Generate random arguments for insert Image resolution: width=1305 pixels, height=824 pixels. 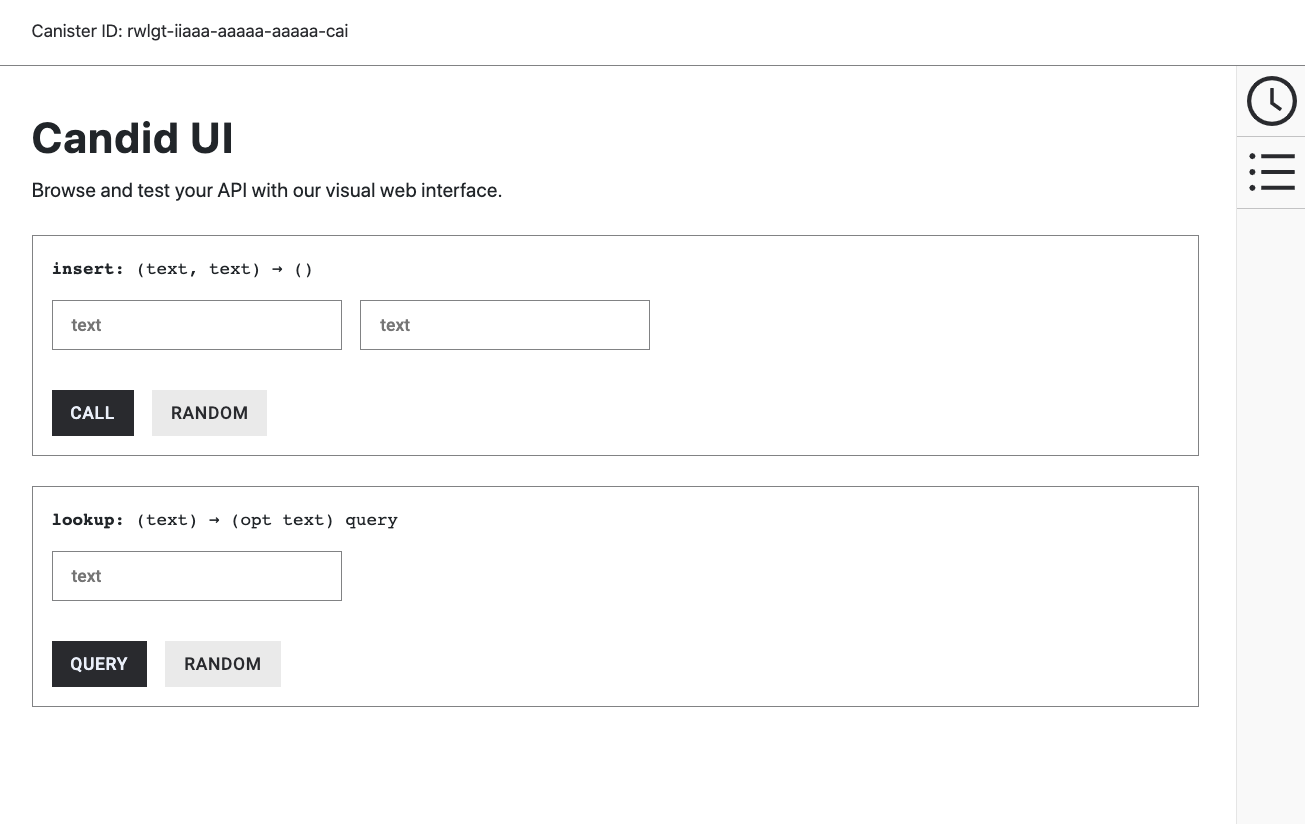tap(209, 412)
